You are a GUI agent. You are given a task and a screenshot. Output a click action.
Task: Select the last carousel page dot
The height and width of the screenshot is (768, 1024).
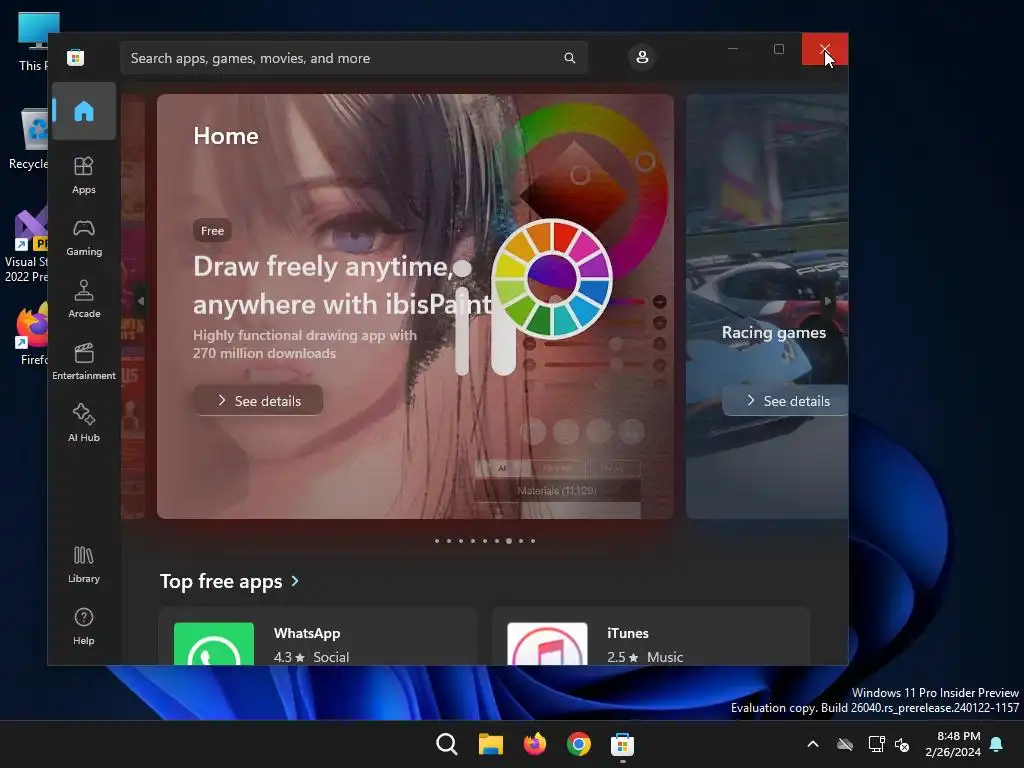coord(533,541)
